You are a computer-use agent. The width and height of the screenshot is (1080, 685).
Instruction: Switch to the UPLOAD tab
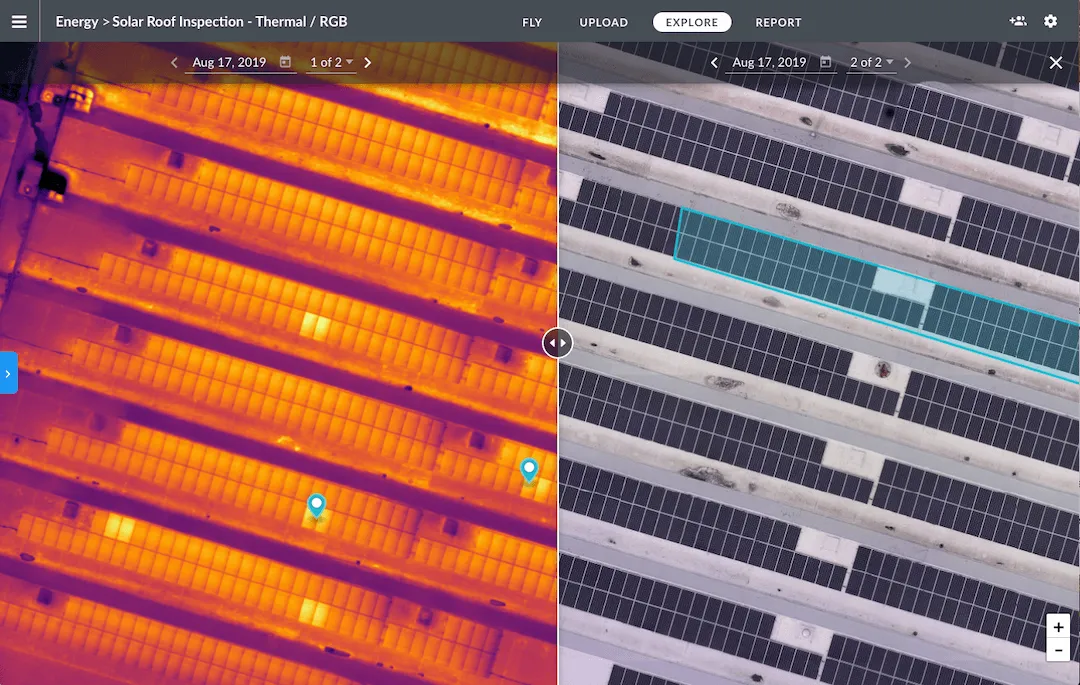[x=604, y=21]
